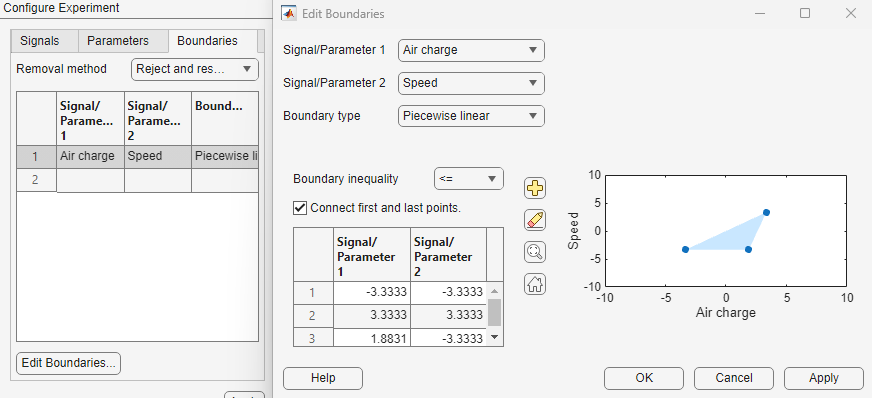
Task: Click row header 1 in points table
Action: tap(313, 292)
